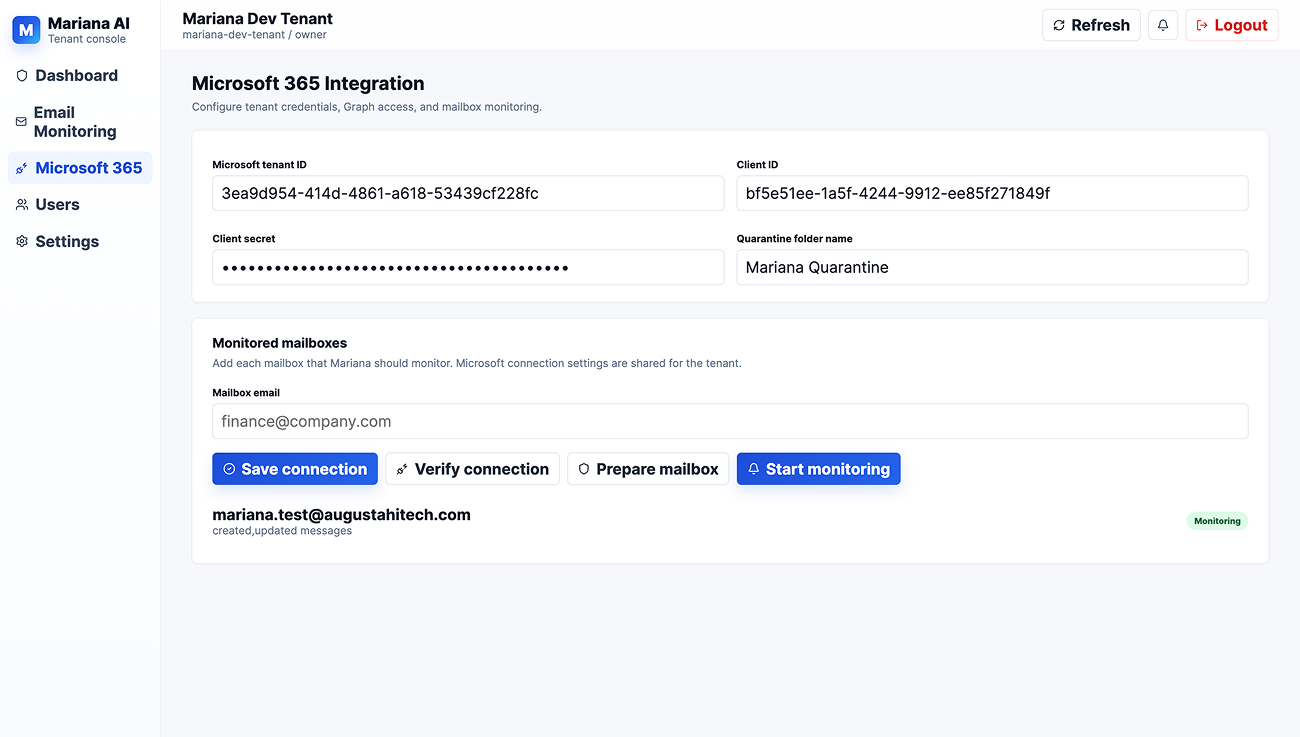Click Verify connection button
The height and width of the screenshot is (737, 1300).
472,469
